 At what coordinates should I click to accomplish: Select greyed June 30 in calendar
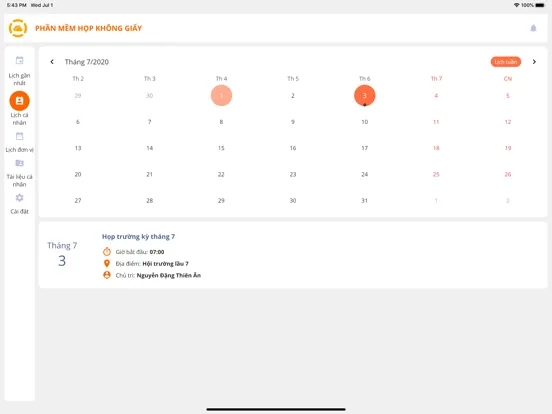click(x=150, y=95)
